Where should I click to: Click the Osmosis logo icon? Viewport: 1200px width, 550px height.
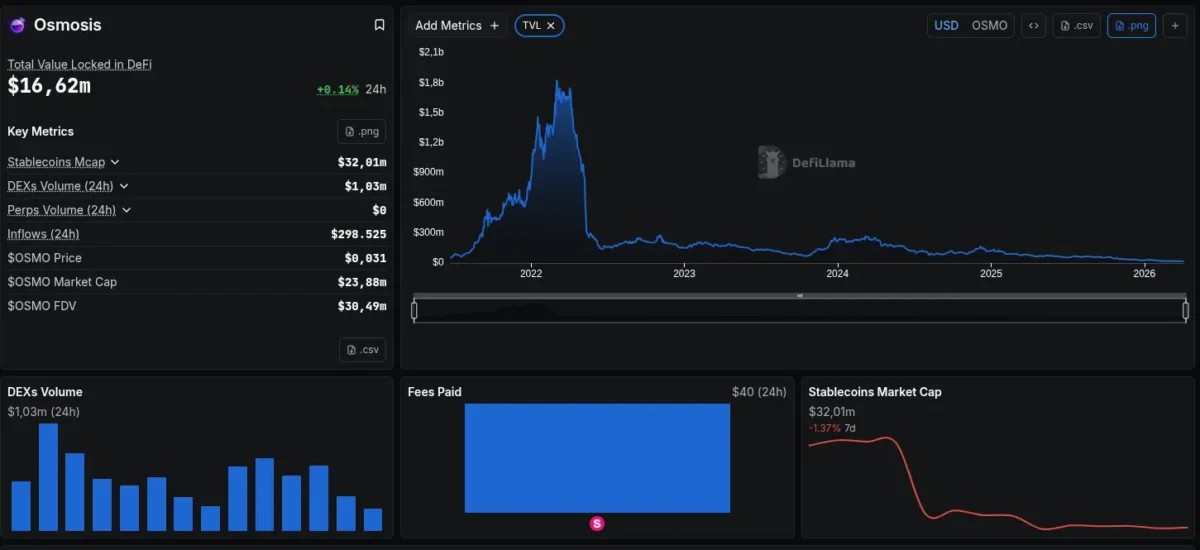click(17, 25)
